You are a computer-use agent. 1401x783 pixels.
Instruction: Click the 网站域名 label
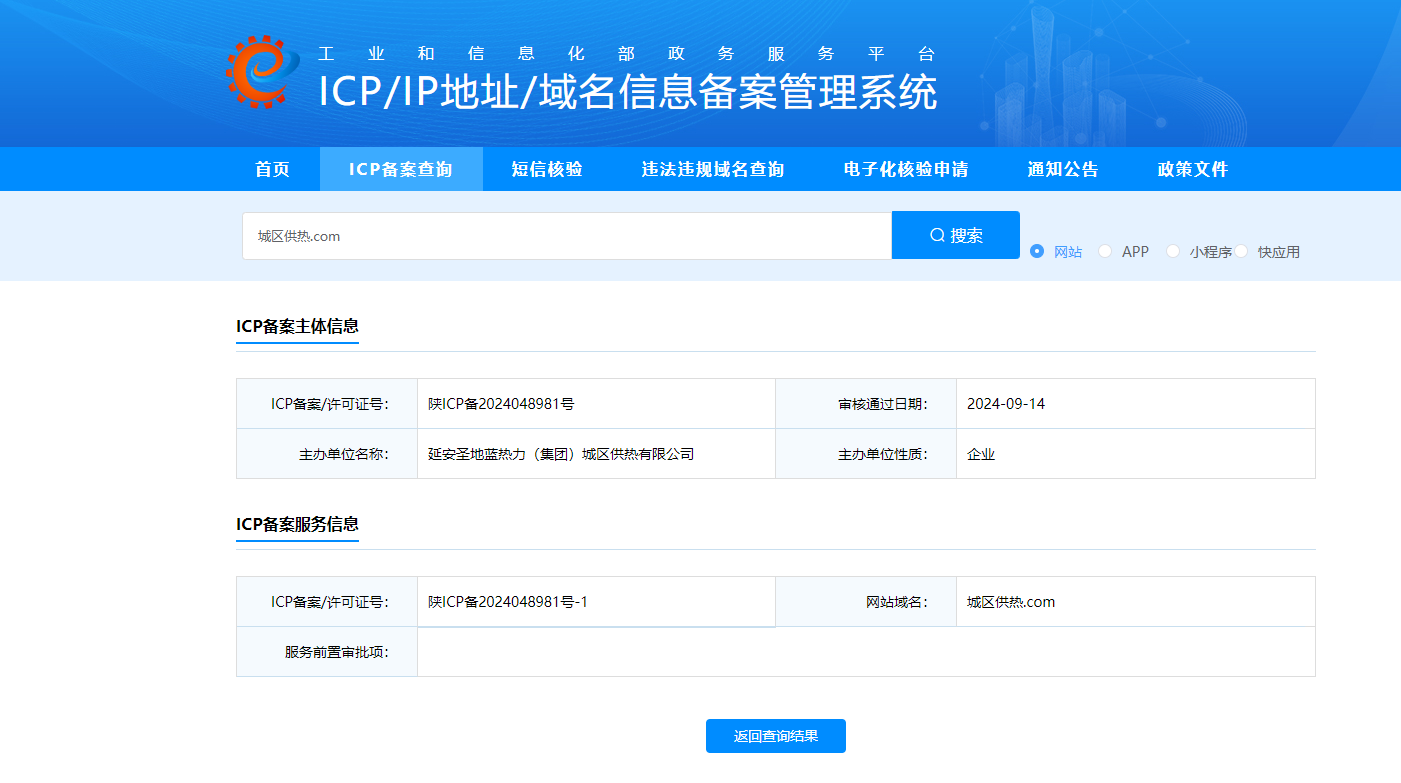click(x=897, y=602)
